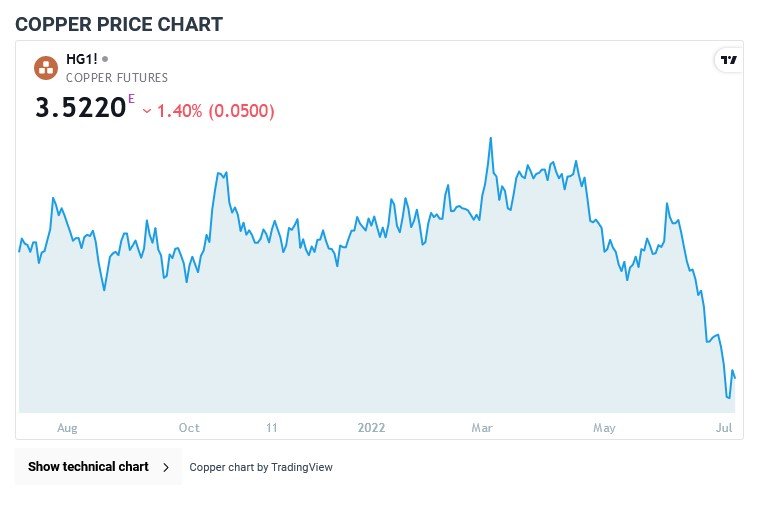Click the 3.5220 last price value
Image resolution: width=759 pixels, height=509 pixels.
point(80,108)
